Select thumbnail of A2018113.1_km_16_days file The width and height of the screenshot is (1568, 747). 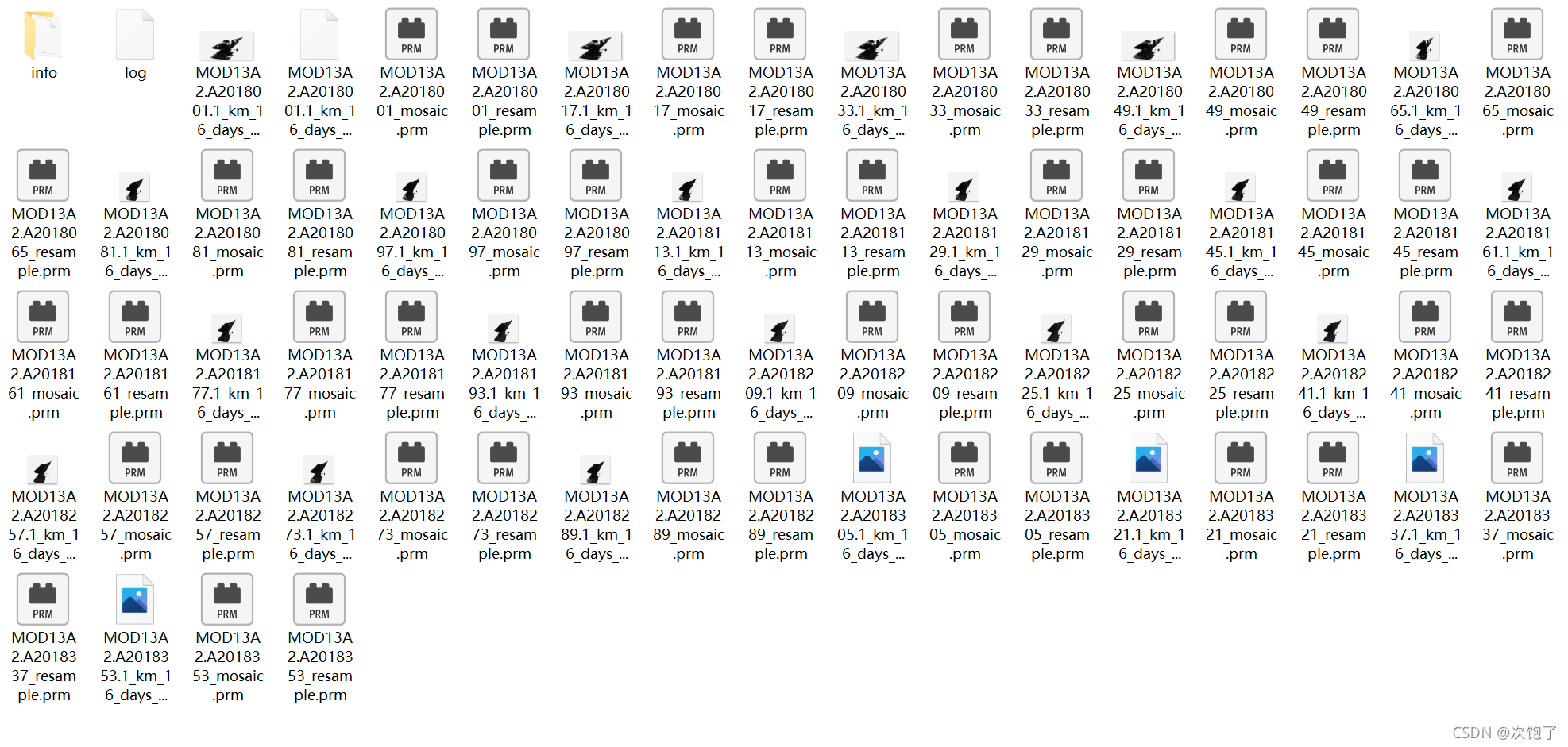(688, 187)
